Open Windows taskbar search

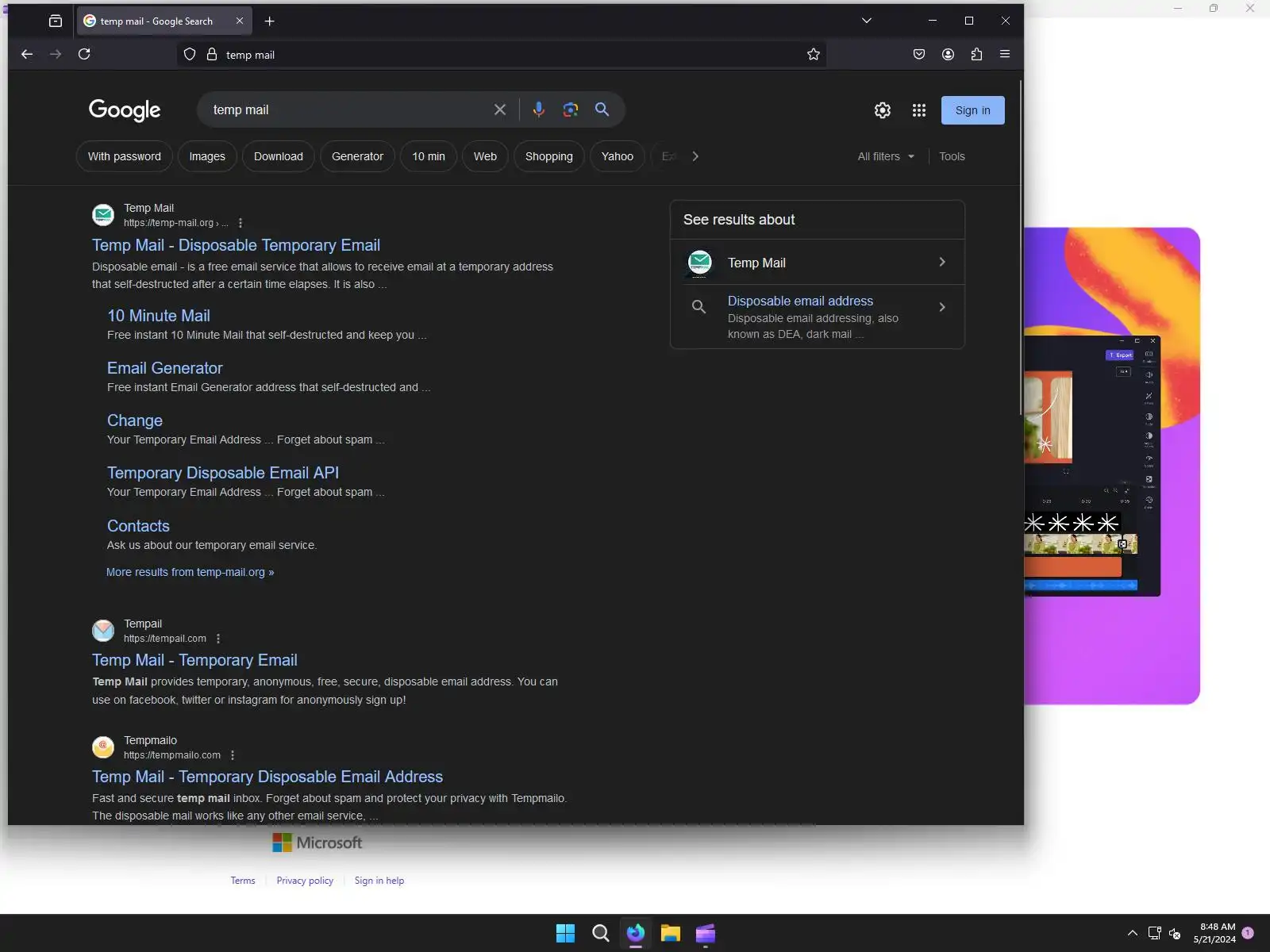pyautogui.click(x=601, y=934)
